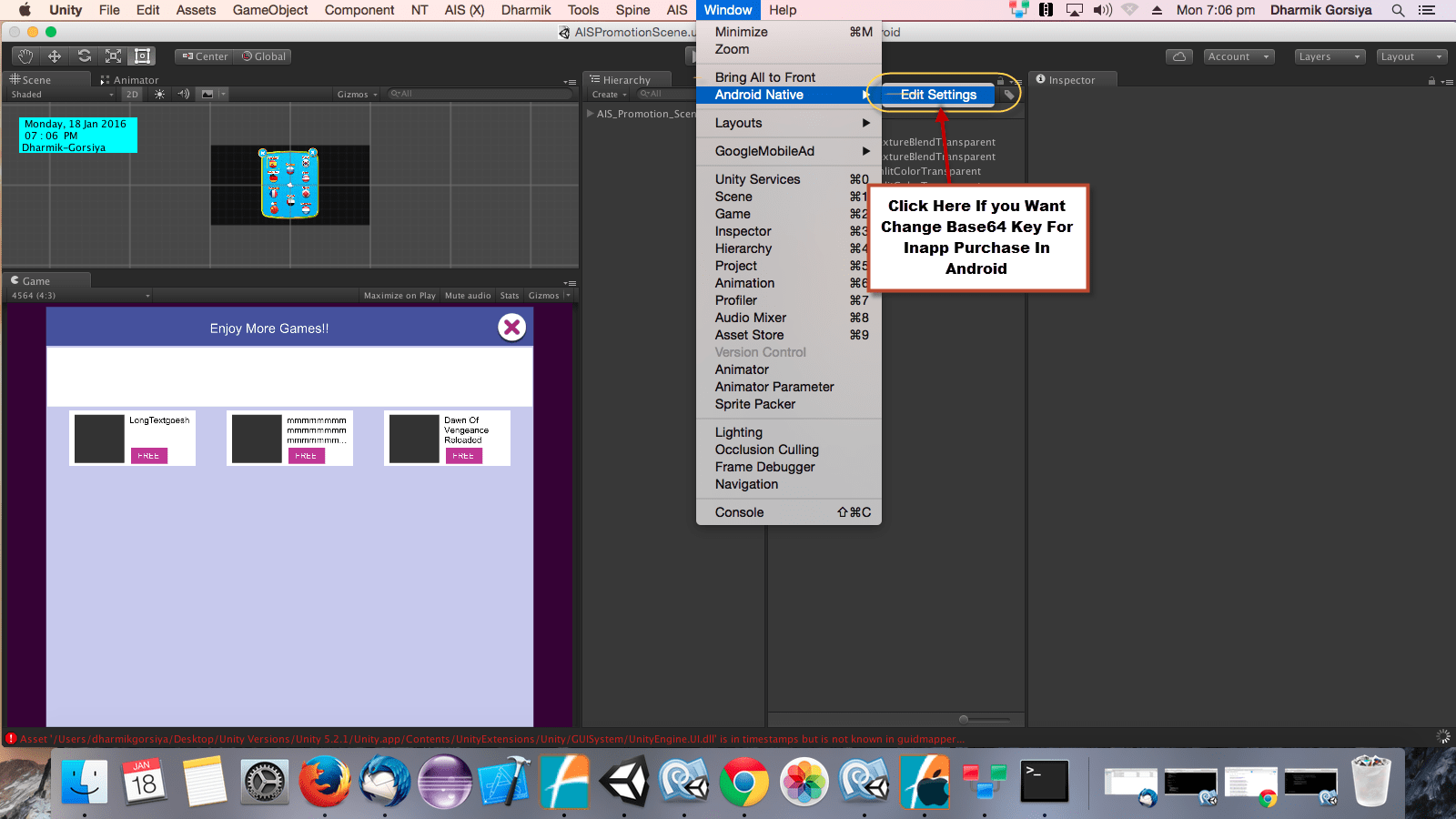The width and height of the screenshot is (1456, 819).
Task: Open System Preferences from the Dock
Action: [x=264, y=783]
